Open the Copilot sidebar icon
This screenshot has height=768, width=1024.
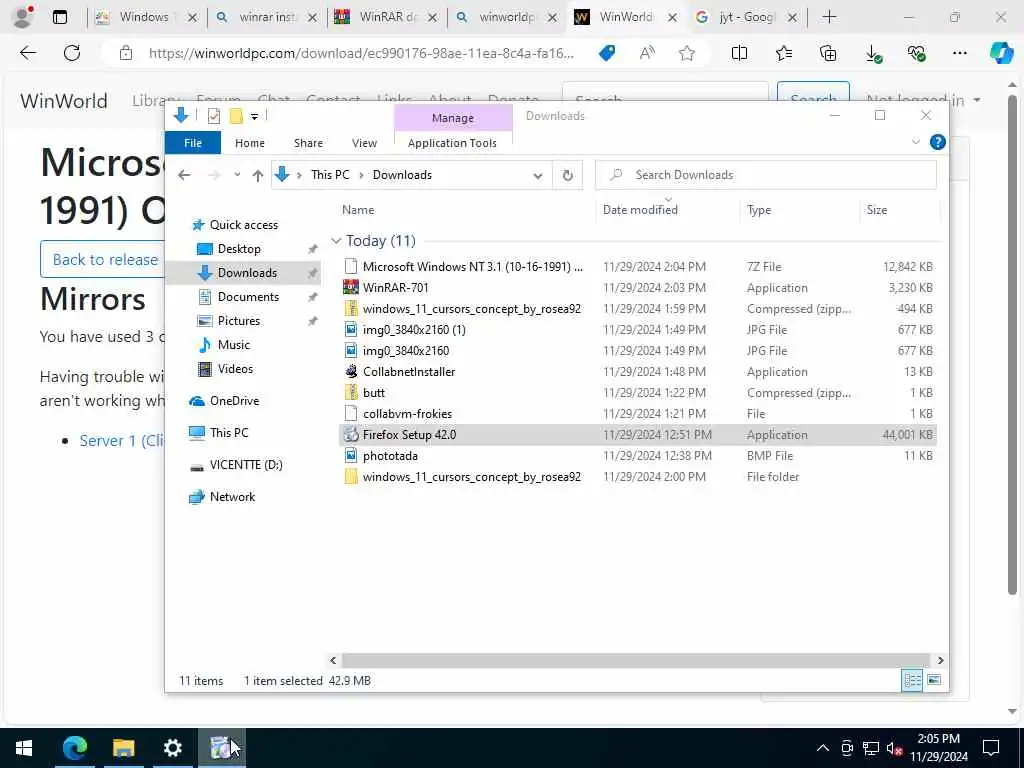point(1001,53)
